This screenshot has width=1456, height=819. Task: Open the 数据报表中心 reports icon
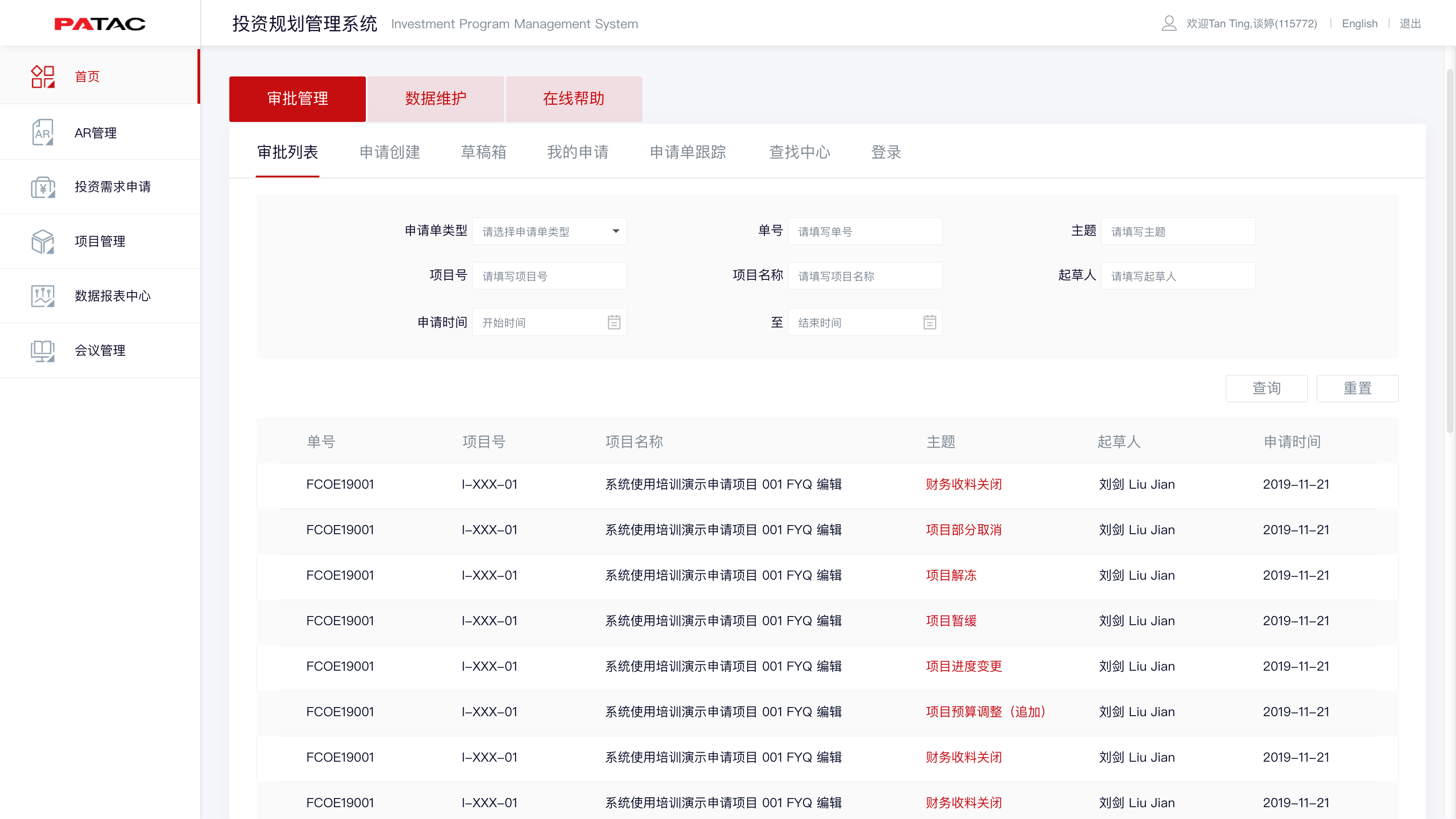(42, 295)
